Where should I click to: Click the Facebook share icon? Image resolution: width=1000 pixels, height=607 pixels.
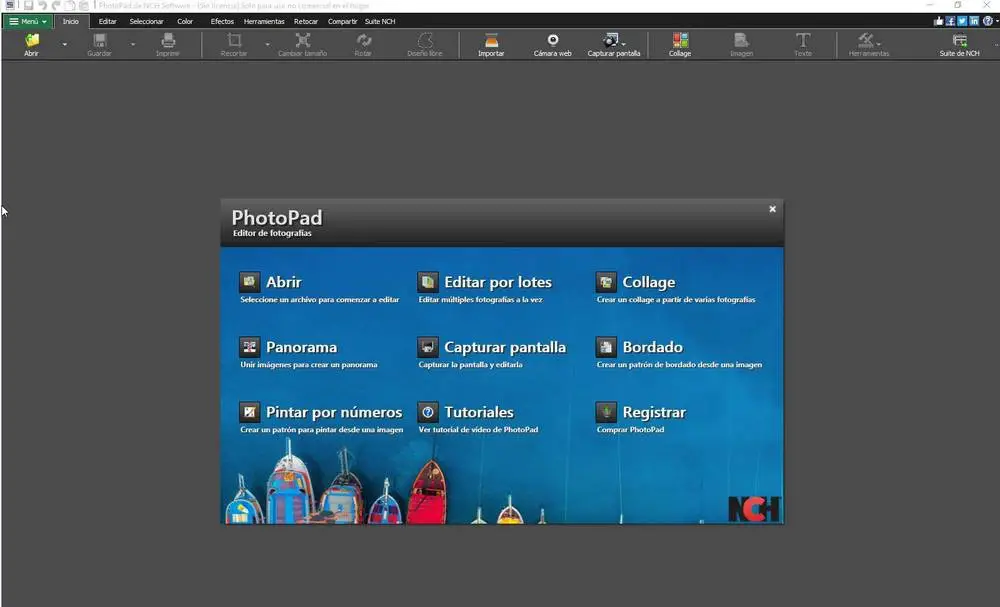click(950, 21)
